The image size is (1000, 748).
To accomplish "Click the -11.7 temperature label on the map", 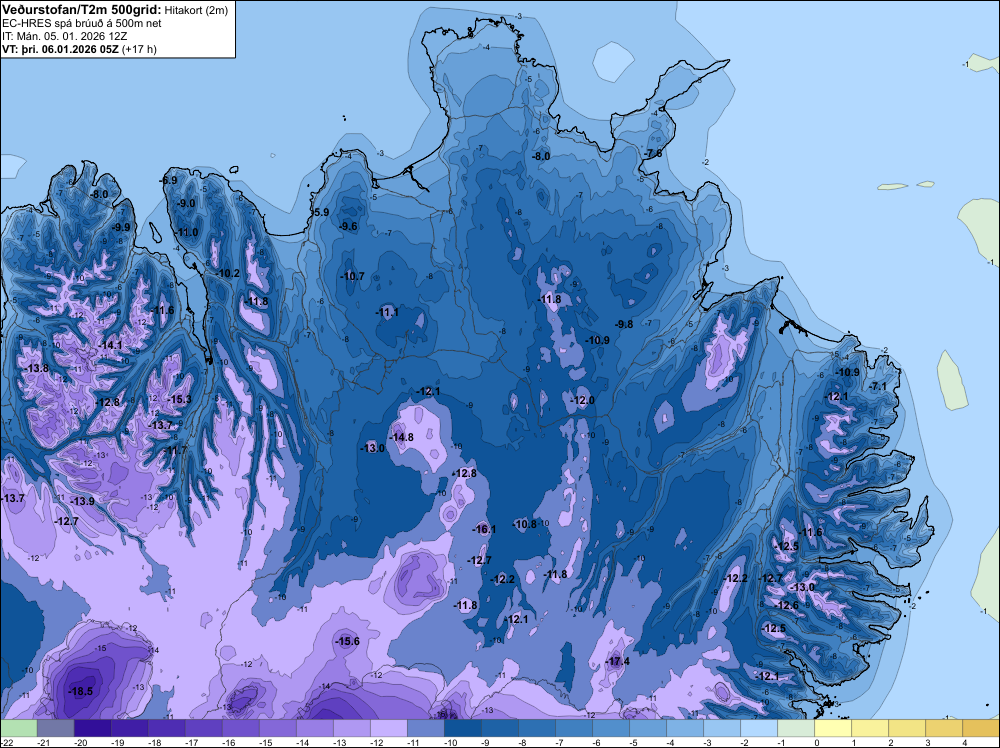I will 175,450.
